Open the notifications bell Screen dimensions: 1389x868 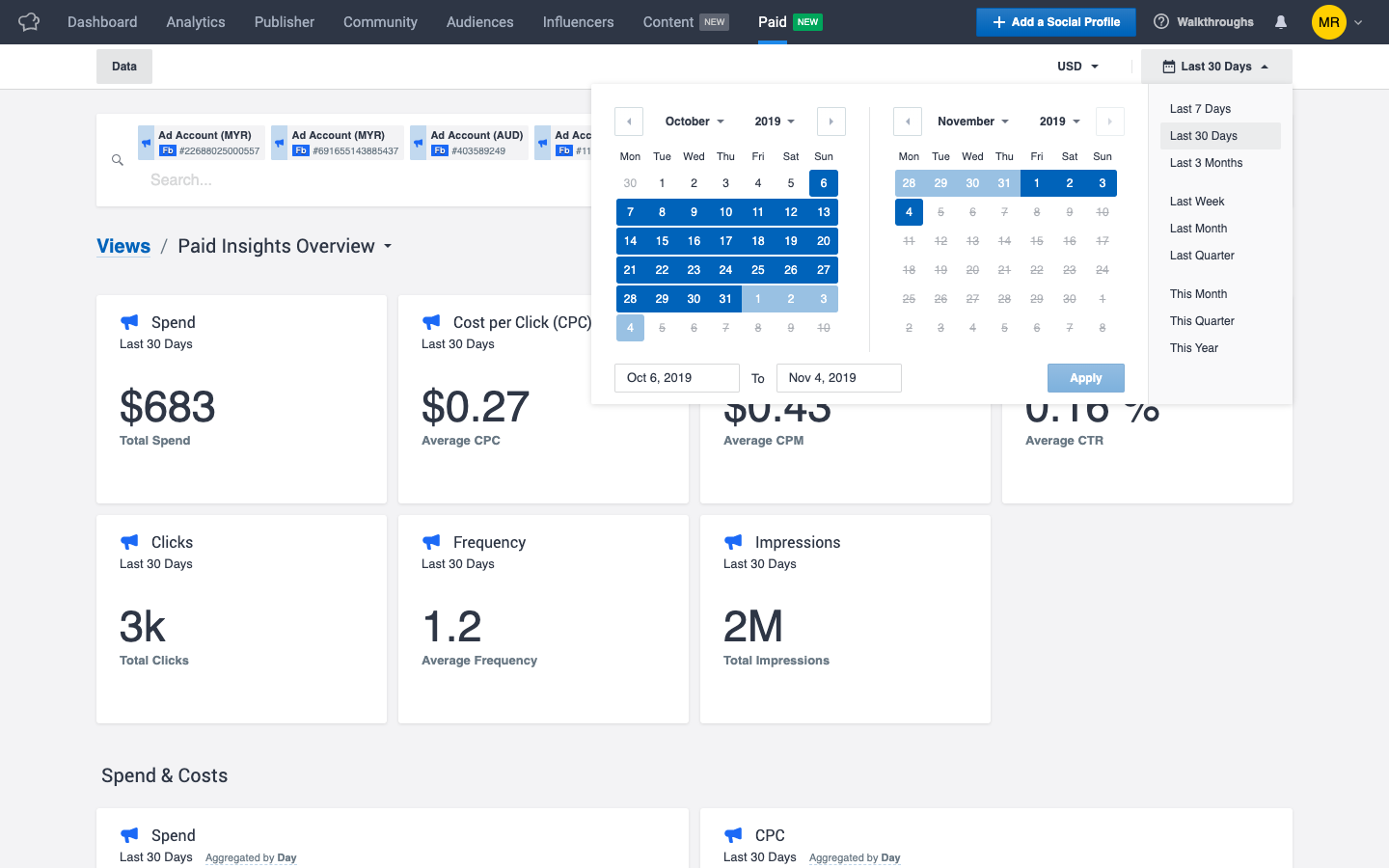click(x=1281, y=21)
